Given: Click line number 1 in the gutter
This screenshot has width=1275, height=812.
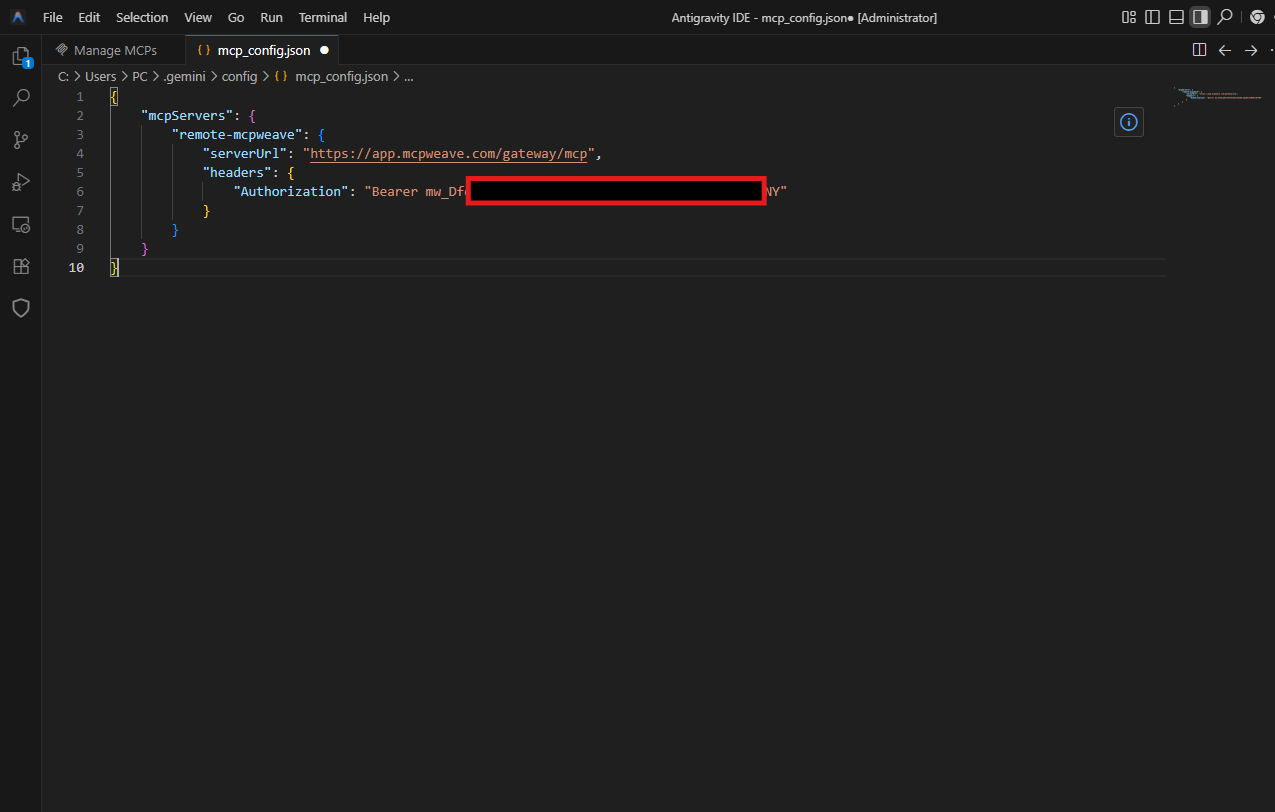Looking at the screenshot, I should point(80,96).
